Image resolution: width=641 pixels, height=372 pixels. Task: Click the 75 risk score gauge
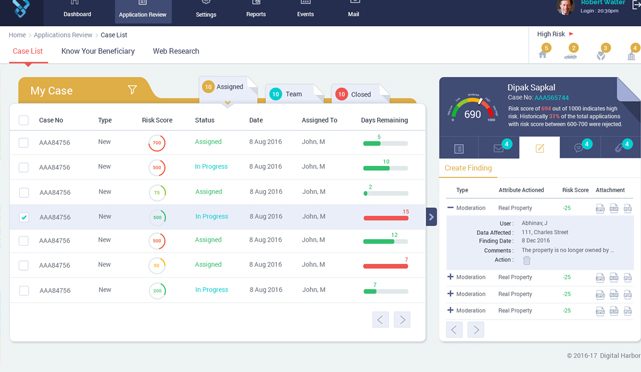pos(157,193)
